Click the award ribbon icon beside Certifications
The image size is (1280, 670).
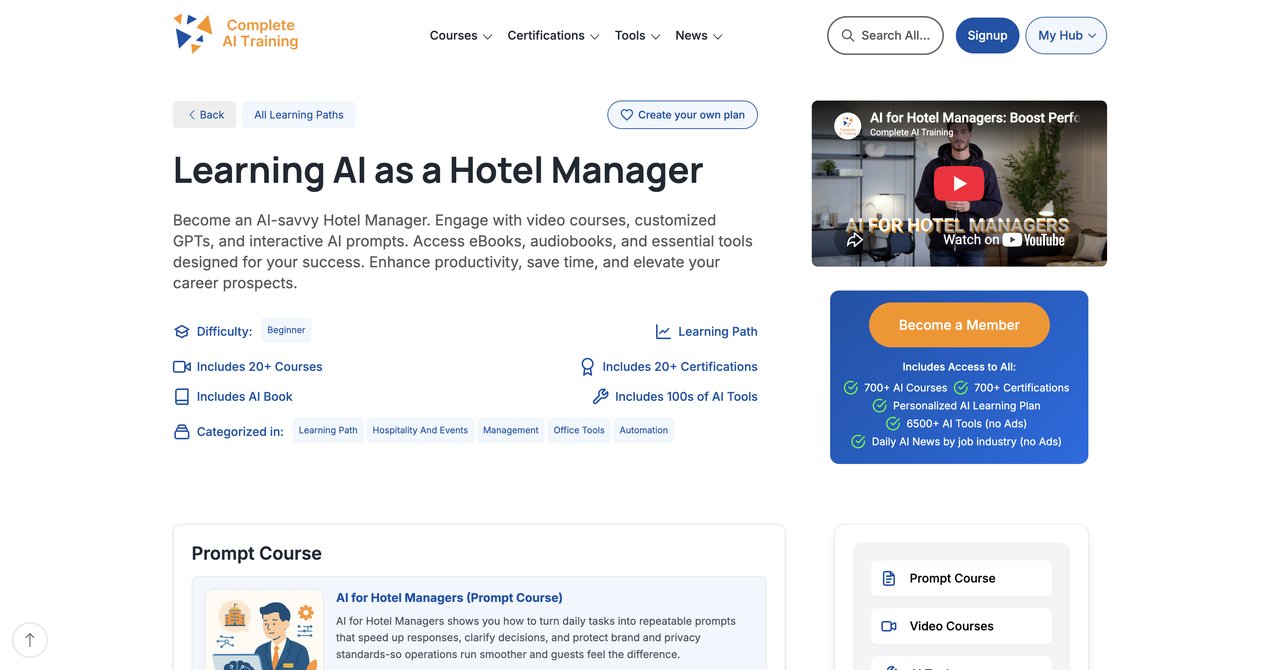click(588, 367)
